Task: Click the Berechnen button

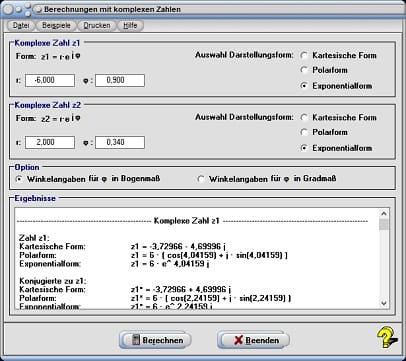Action: point(155,340)
